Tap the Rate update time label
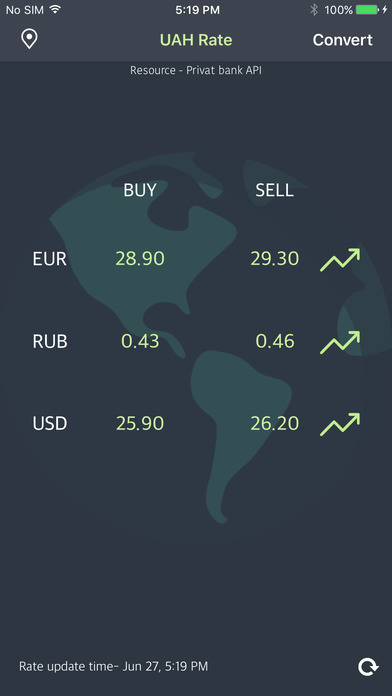The image size is (392, 696). 113,666
